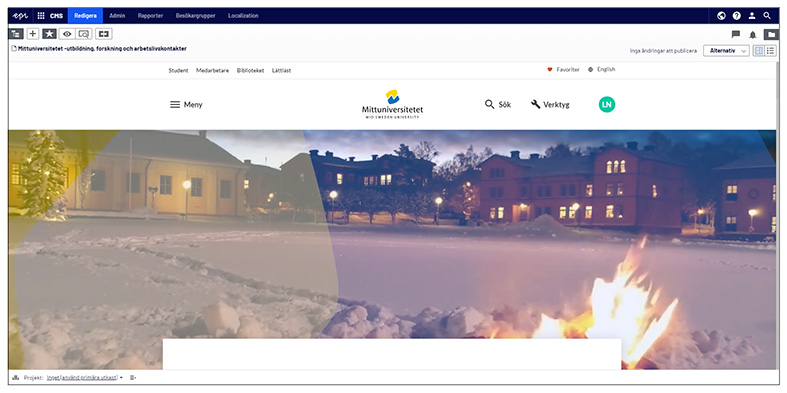This screenshot has width=787, height=393.
Task: Click the green LN user avatar
Action: click(x=607, y=104)
